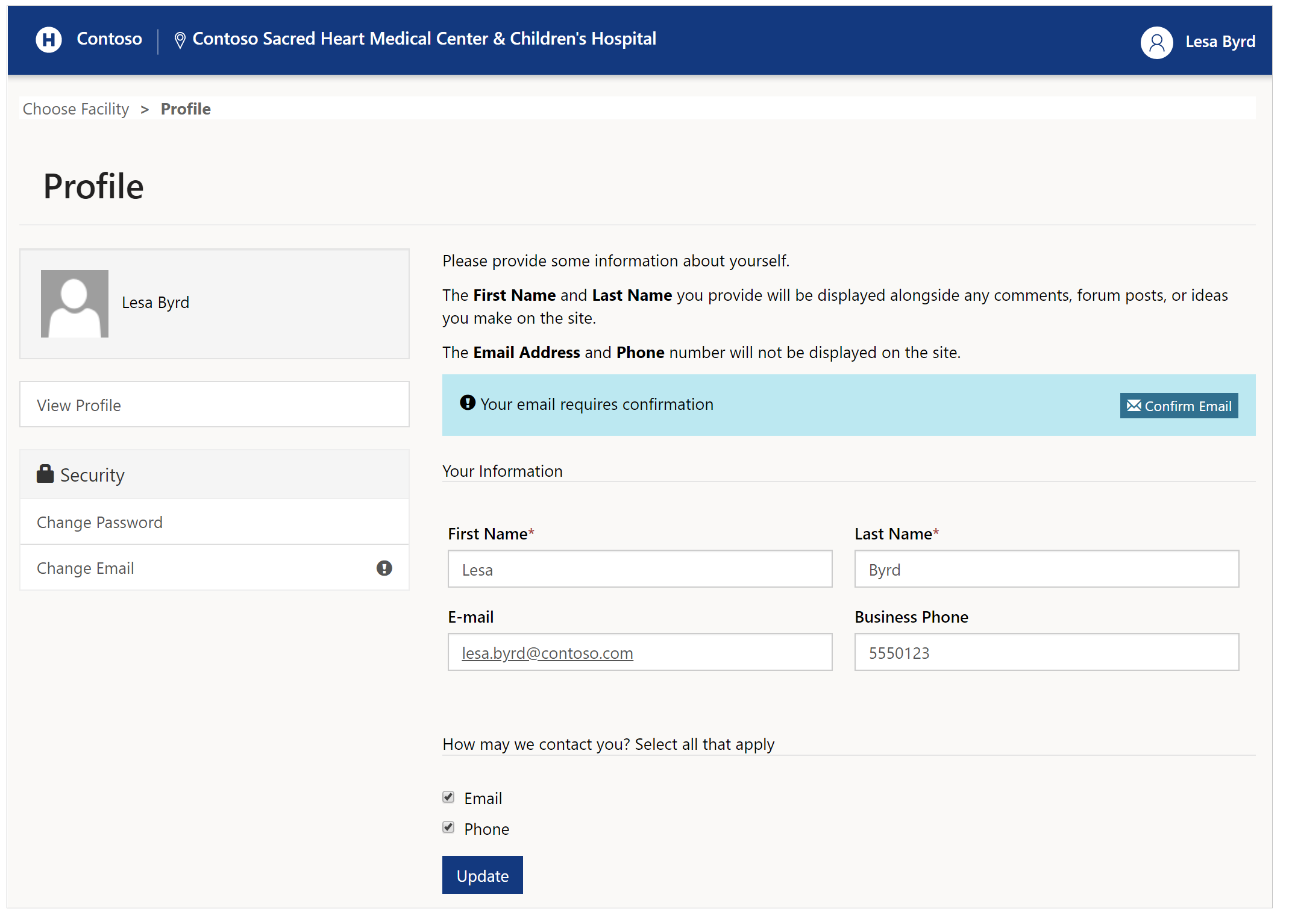Toggle the Phone contact preference checkbox
The width and height of the screenshot is (1292, 924).
(449, 828)
